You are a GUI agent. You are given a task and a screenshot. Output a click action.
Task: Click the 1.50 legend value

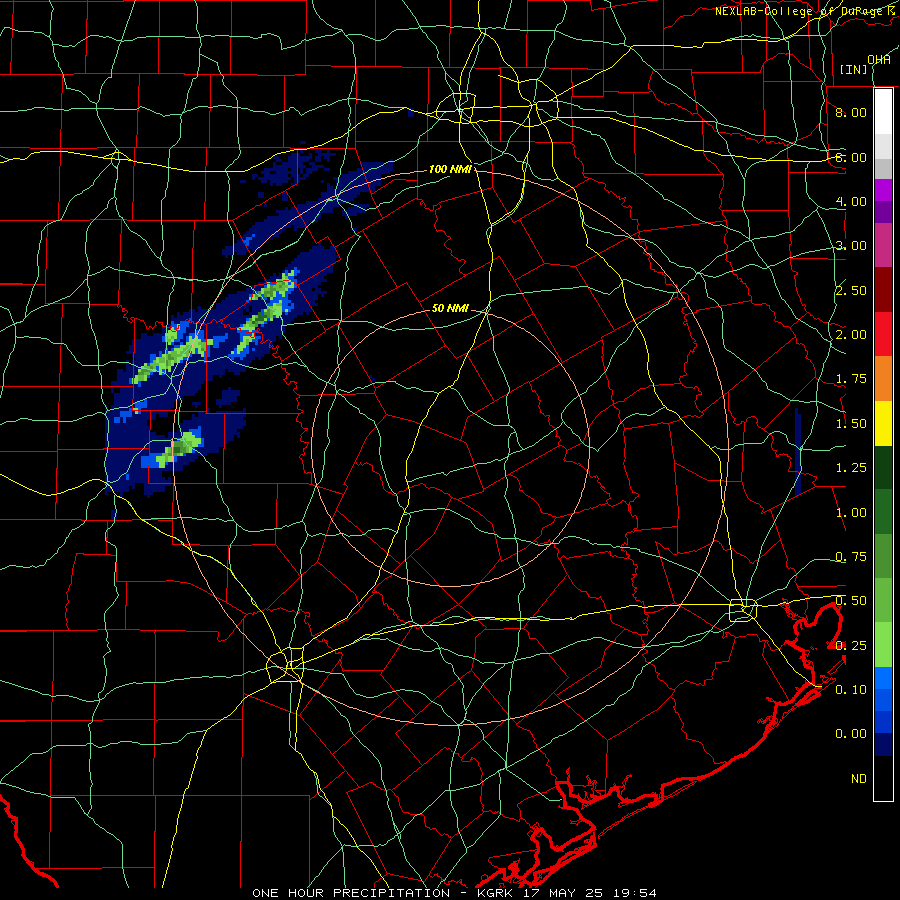tap(851, 424)
